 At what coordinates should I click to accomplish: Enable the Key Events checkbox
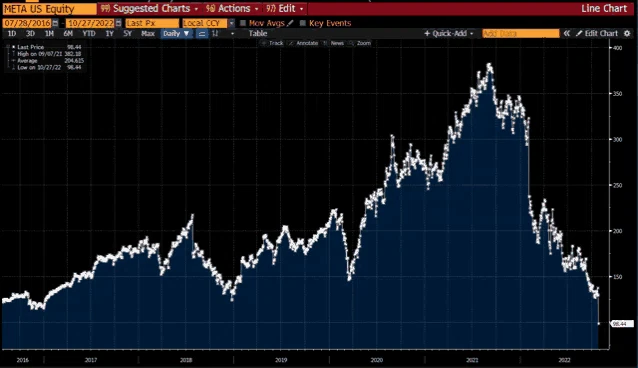pyautogui.click(x=303, y=23)
